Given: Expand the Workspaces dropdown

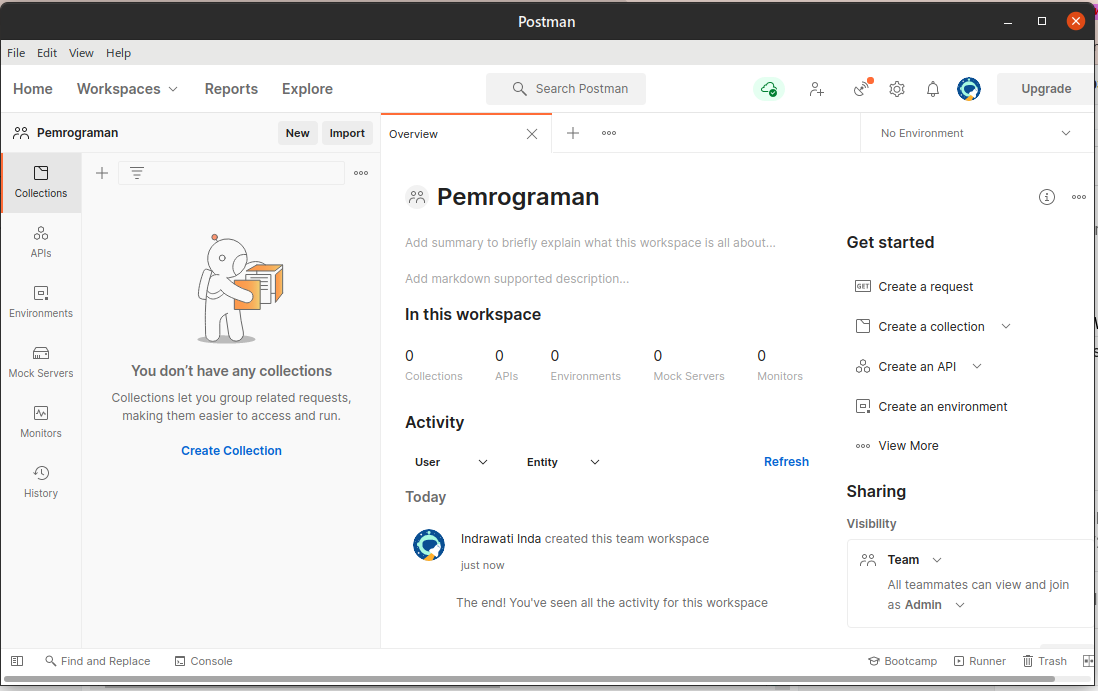Looking at the screenshot, I should (127, 89).
